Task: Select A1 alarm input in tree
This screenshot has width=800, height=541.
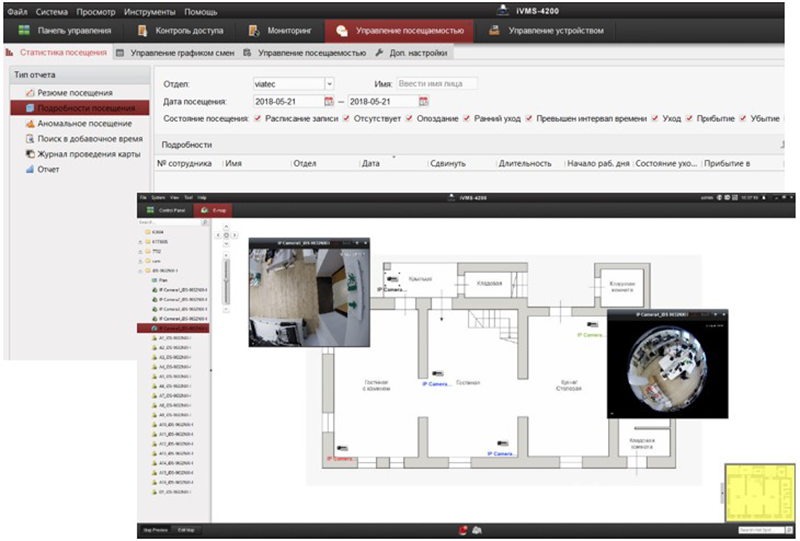Action: tap(172, 338)
